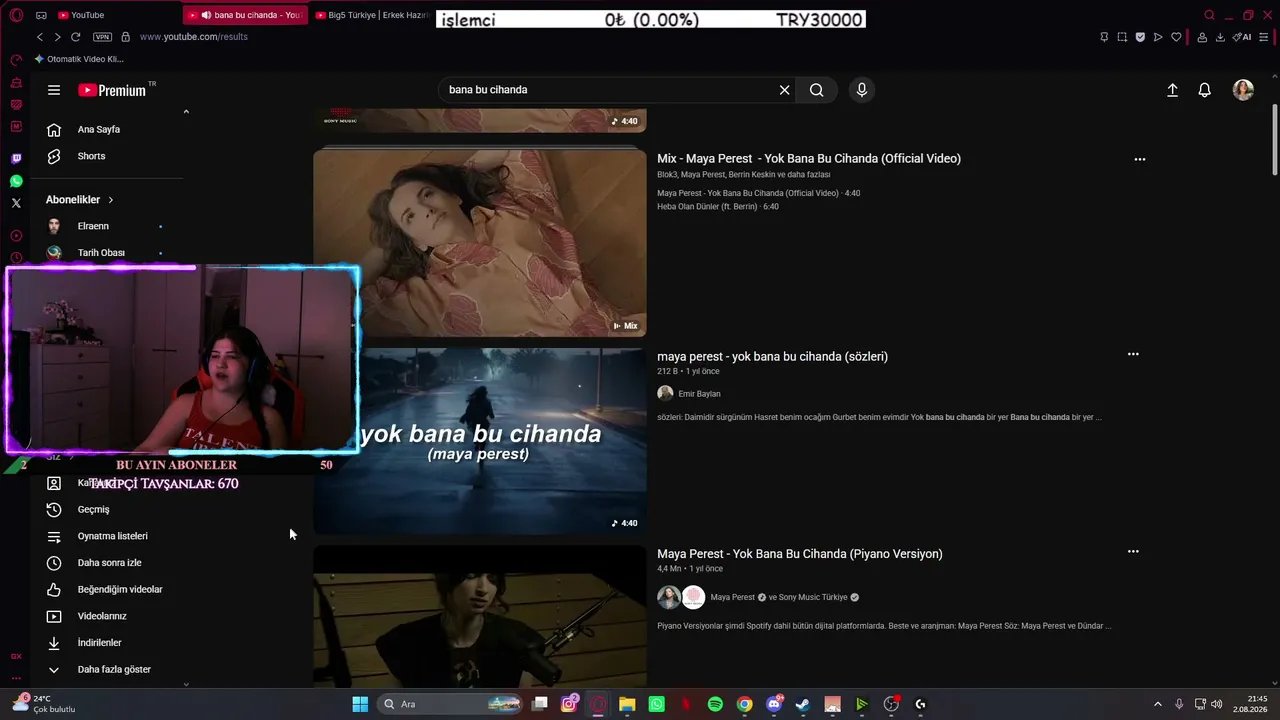Toggle the browser VPN badge

102,37
